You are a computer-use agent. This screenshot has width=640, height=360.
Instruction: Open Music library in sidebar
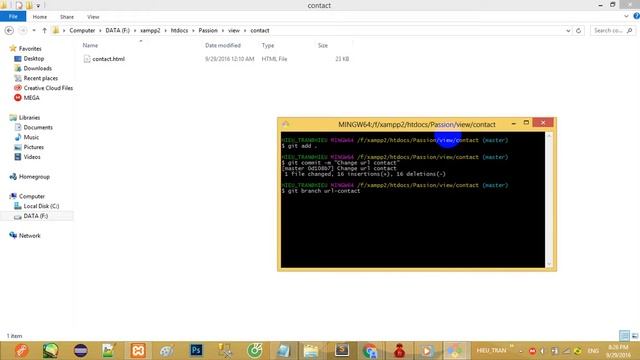coord(31,137)
